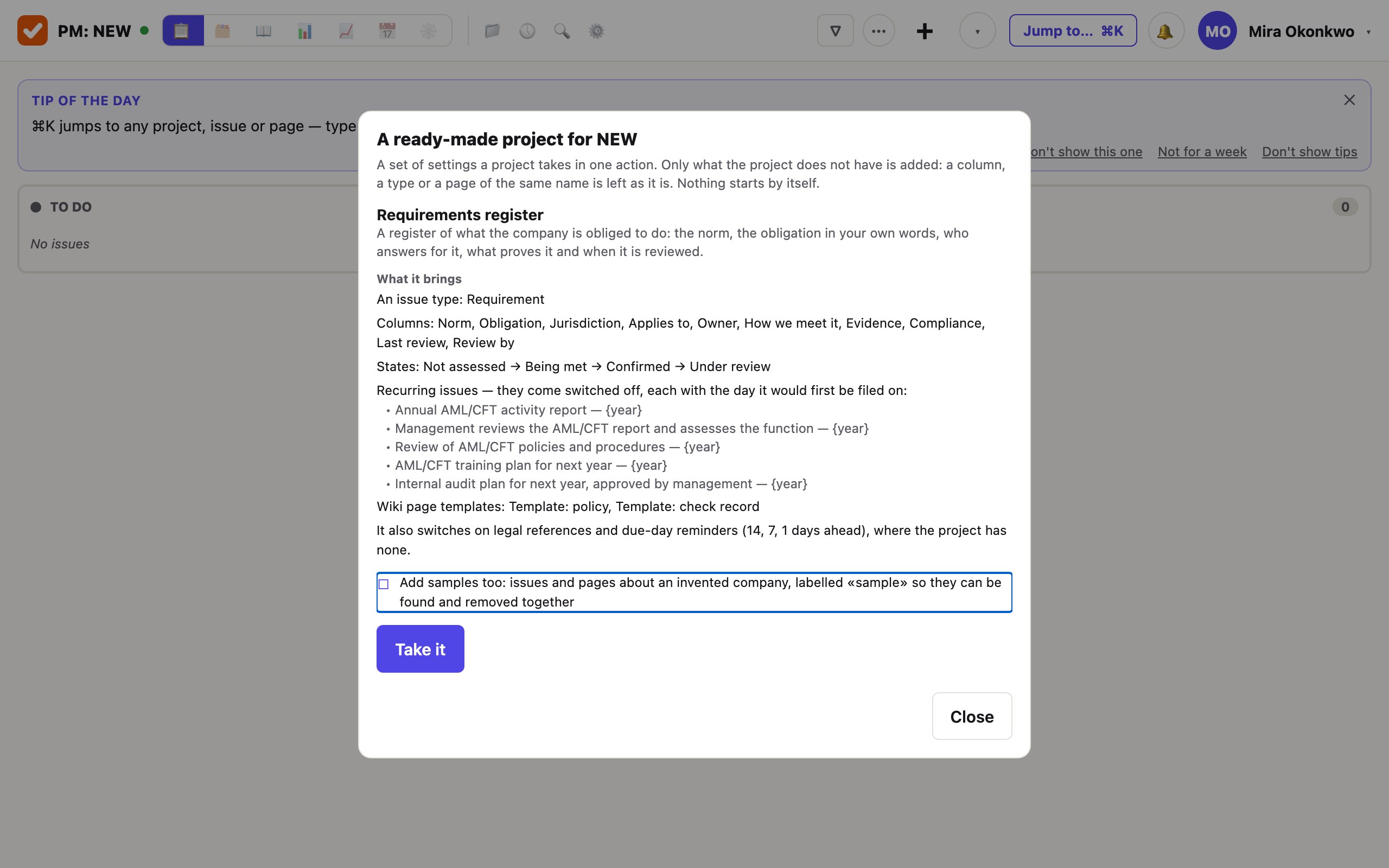Click the clock history icon

point(527,31)
